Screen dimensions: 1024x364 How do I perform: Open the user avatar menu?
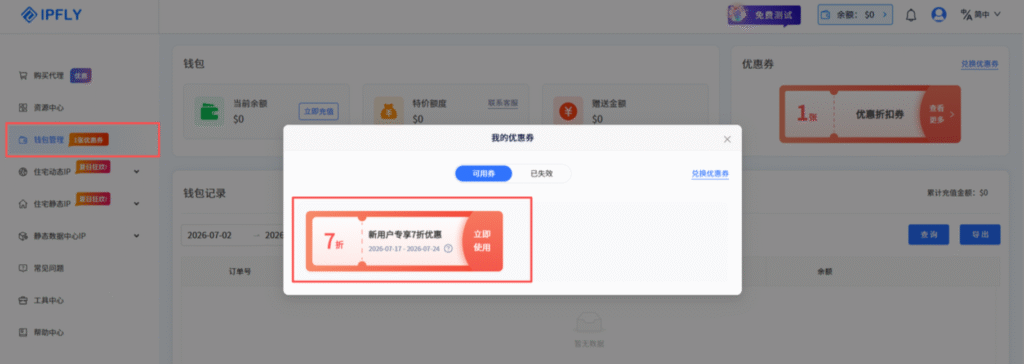pos(939,14)
